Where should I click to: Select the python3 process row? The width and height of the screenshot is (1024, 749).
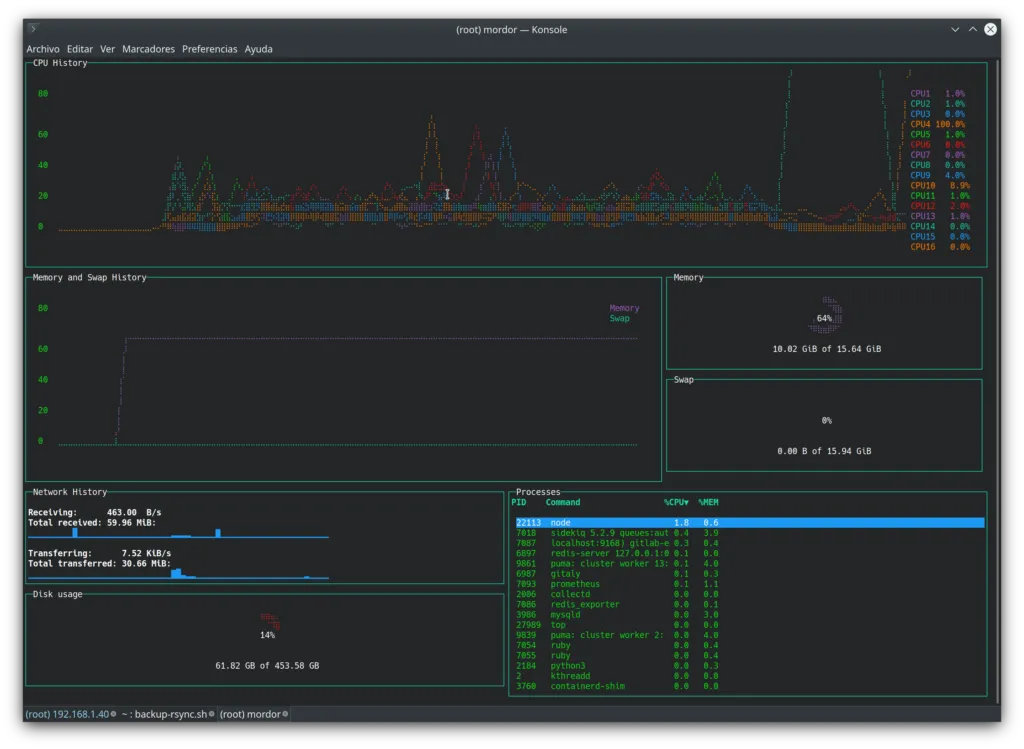click(750, 666)
